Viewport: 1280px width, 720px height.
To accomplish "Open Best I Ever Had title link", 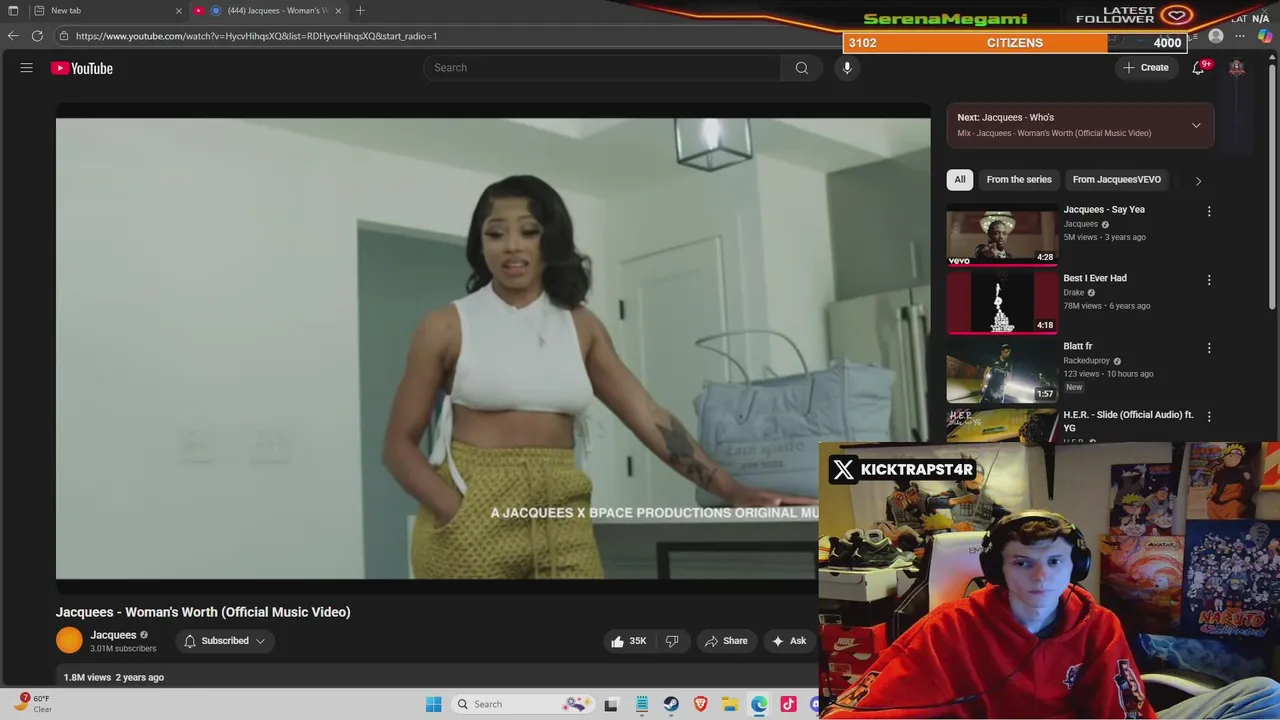I will coord(1095,278).
